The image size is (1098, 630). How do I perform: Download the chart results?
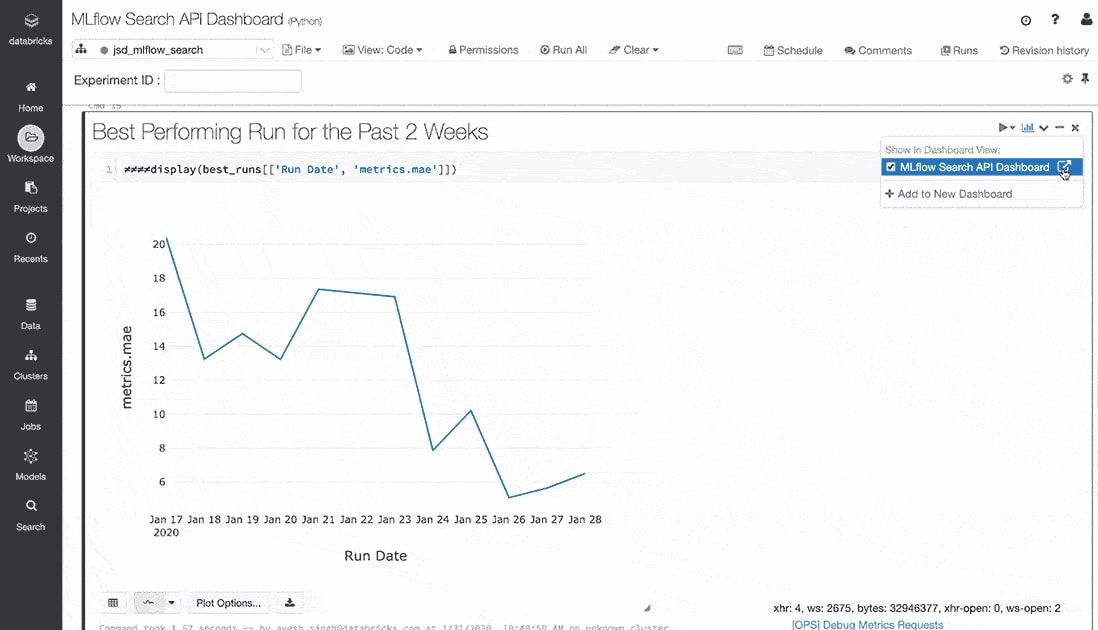point(290,603)
